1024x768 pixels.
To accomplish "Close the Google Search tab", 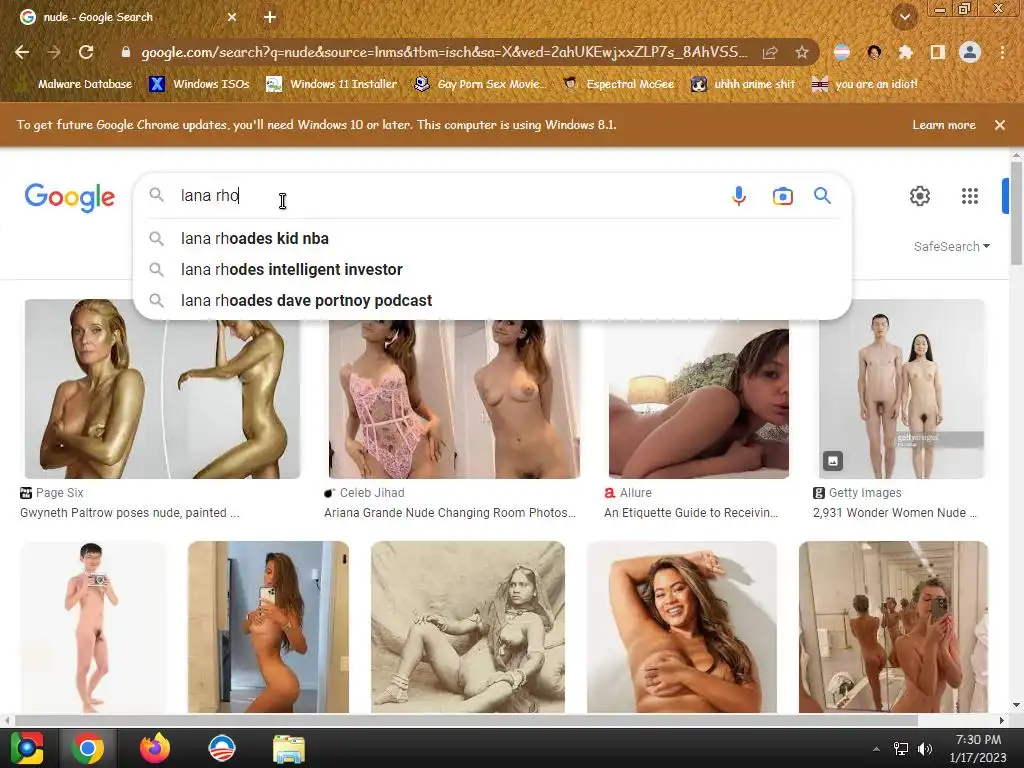I will [232, 18].
